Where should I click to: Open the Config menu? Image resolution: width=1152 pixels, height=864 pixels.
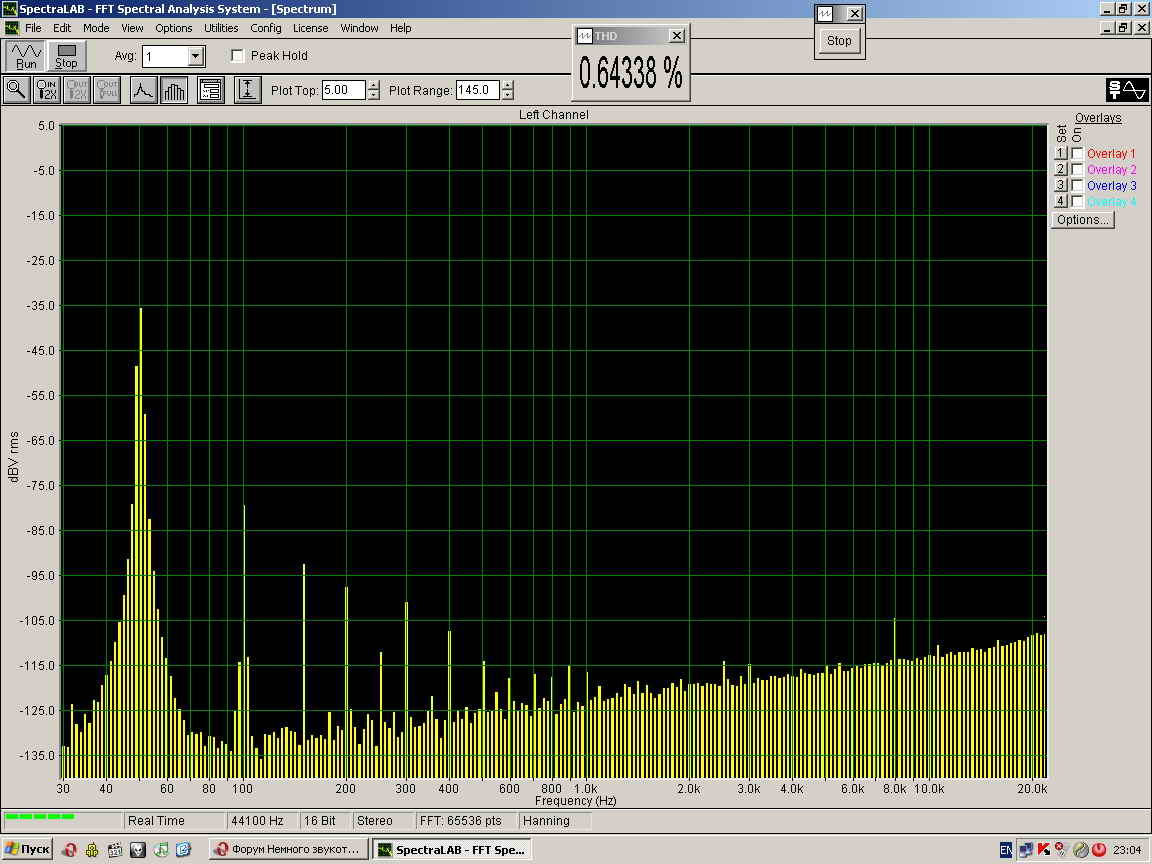266,28
